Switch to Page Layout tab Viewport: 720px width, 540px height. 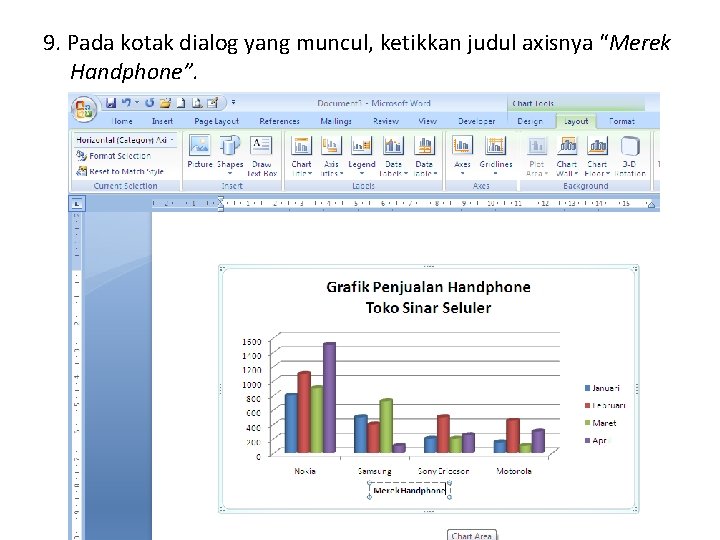coord(216,121)
